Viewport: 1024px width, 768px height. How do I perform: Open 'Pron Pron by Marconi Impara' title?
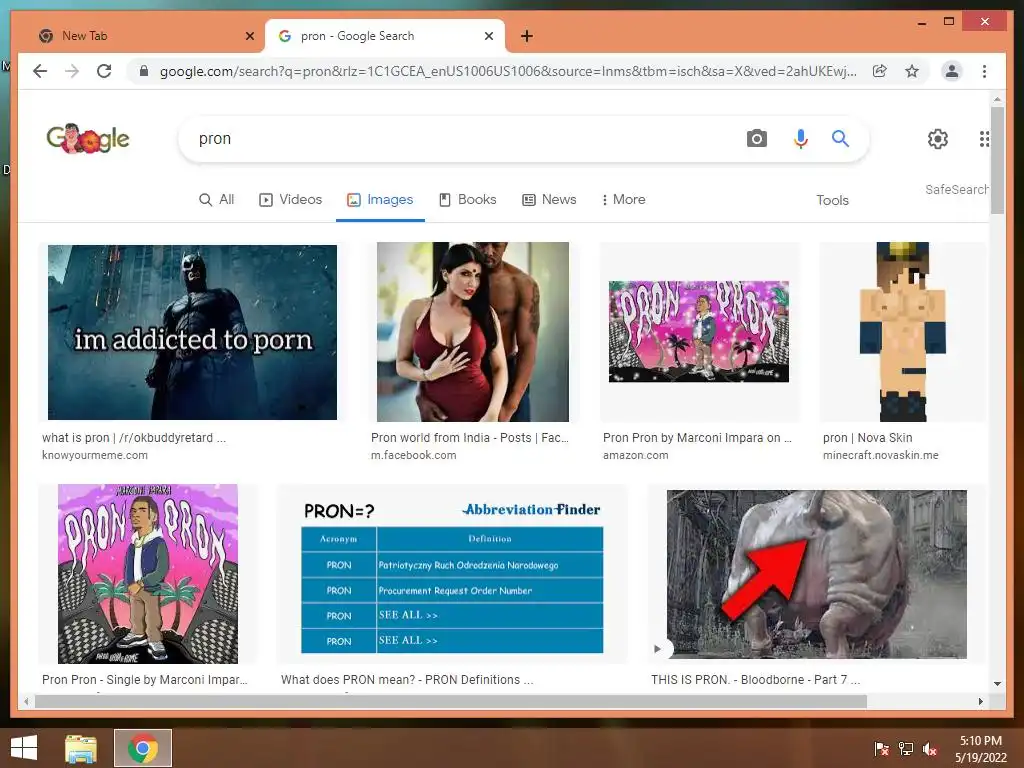(x=697, y=438)
